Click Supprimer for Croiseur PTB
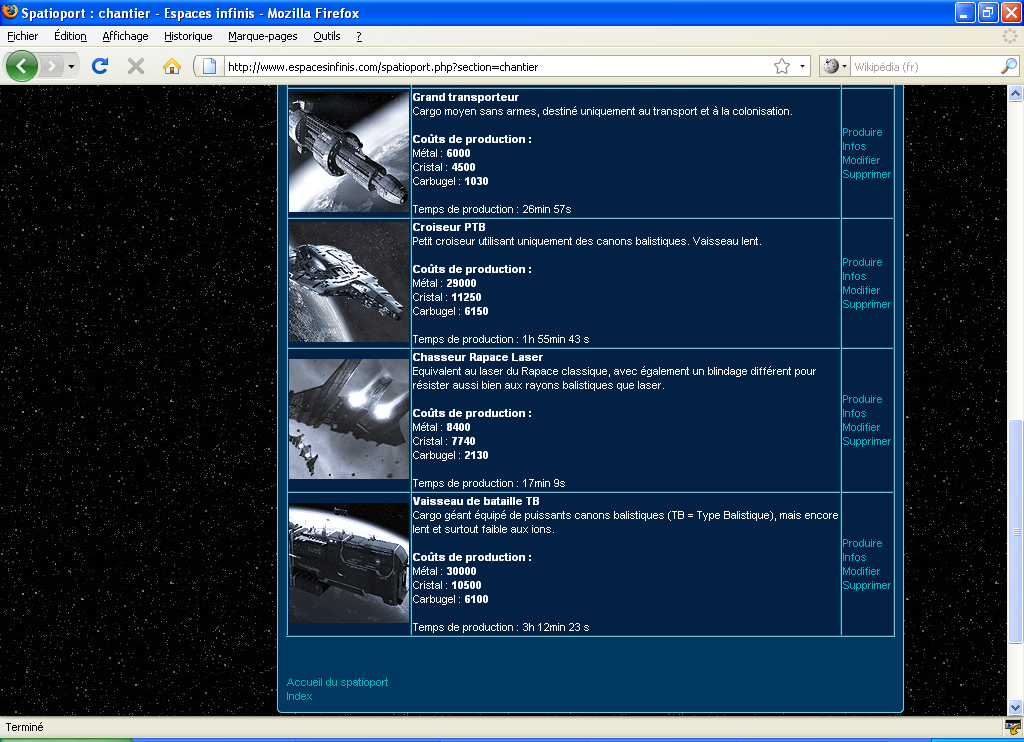 point(867,304)
